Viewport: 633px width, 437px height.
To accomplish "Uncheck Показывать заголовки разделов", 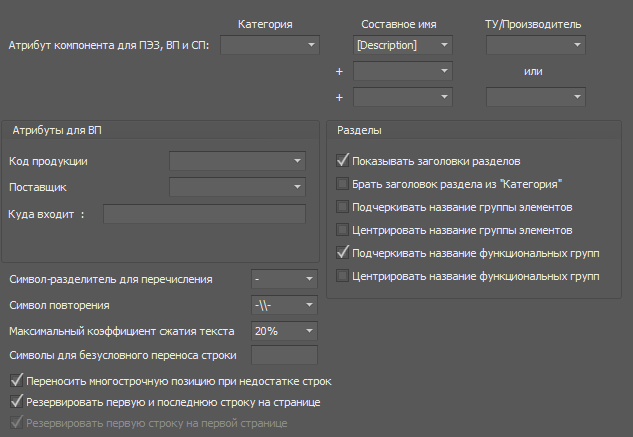I will click(x=344, y=160).
